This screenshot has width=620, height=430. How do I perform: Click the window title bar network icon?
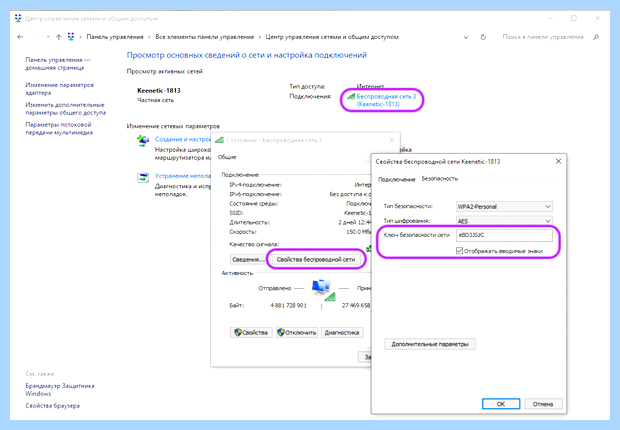18,18
